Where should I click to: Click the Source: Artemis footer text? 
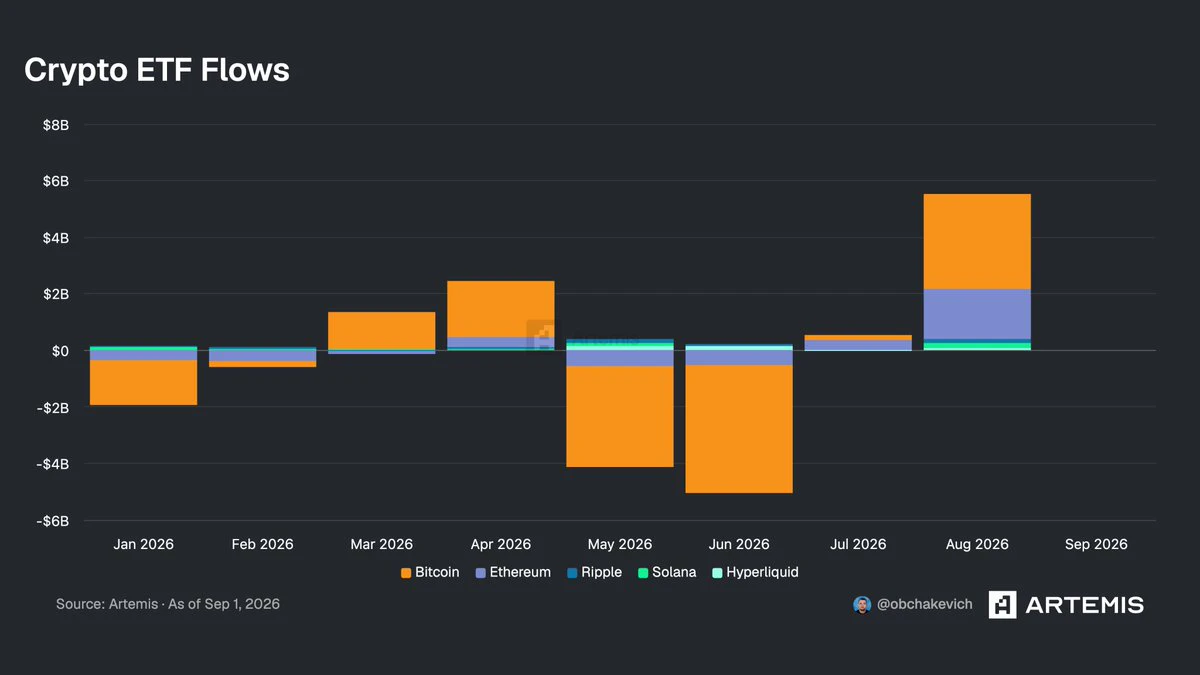pyautogui.click(x=168, y=604)
